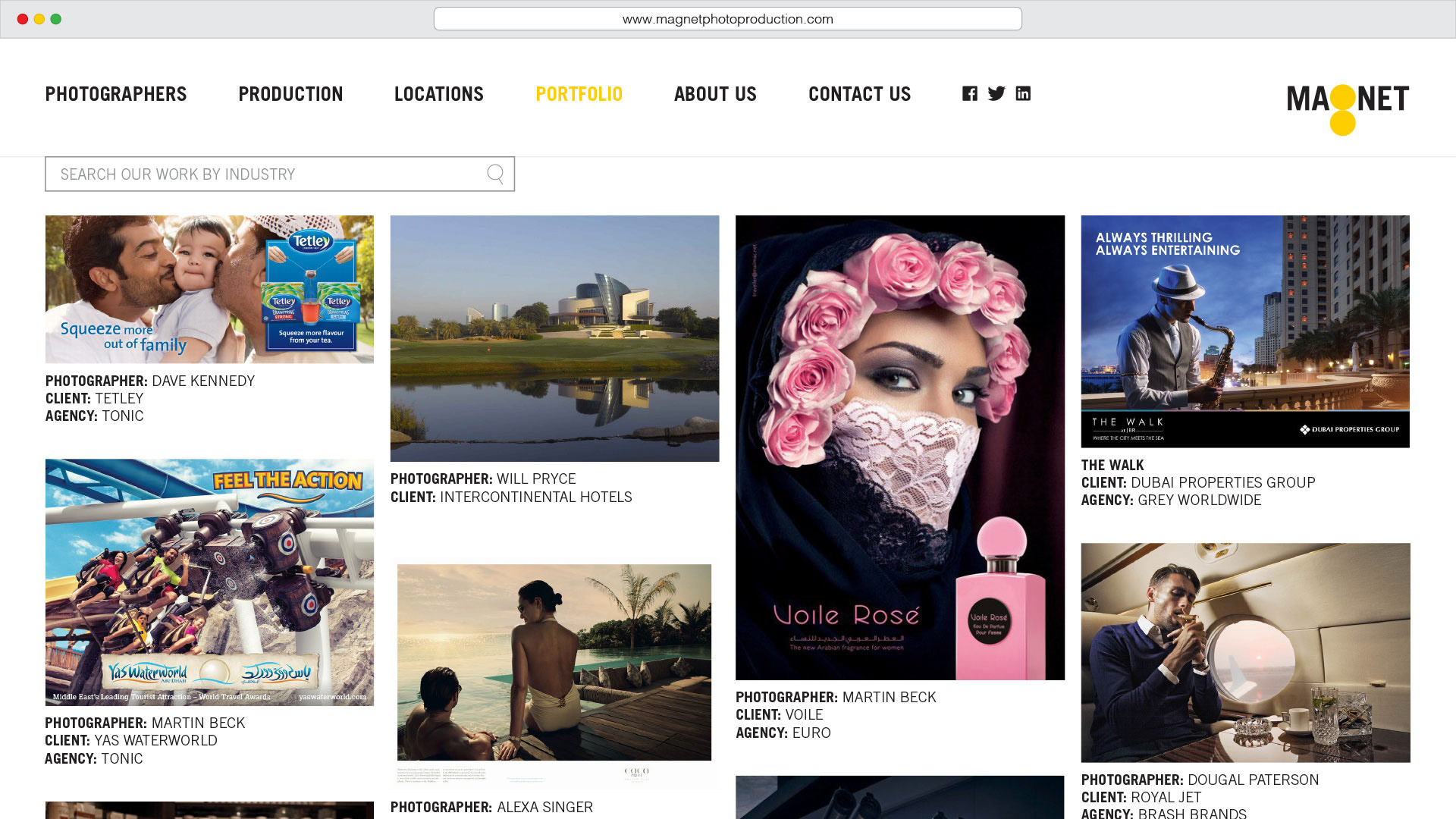This screenshot has height=819, width=1456.
Task: Open The Walk saxophone ad thumbnail
Action: point(1245,331)
